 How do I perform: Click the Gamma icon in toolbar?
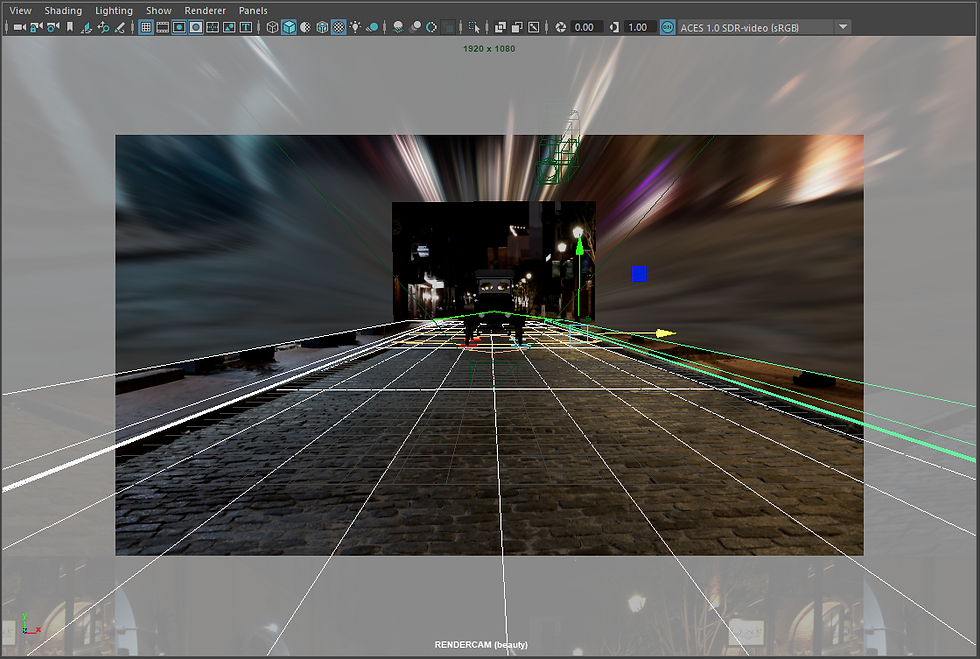point(613,27)
